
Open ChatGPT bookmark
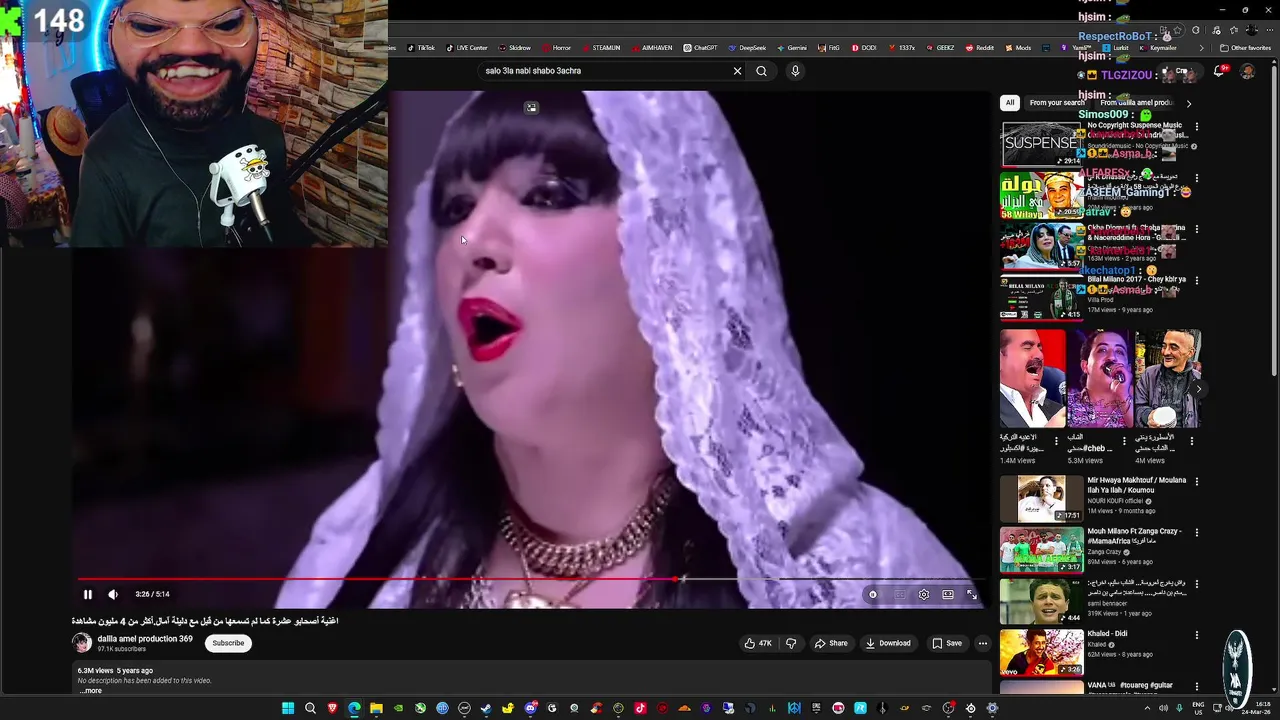701,48
